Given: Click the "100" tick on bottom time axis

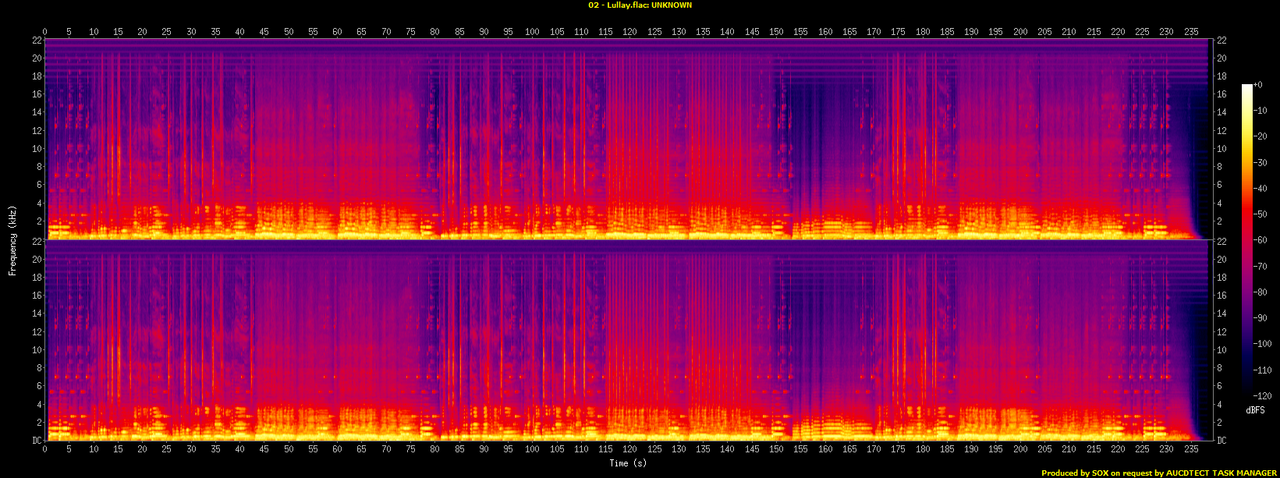Looking at the screenshot, I should pyautogui.click(x=534, y=451).
